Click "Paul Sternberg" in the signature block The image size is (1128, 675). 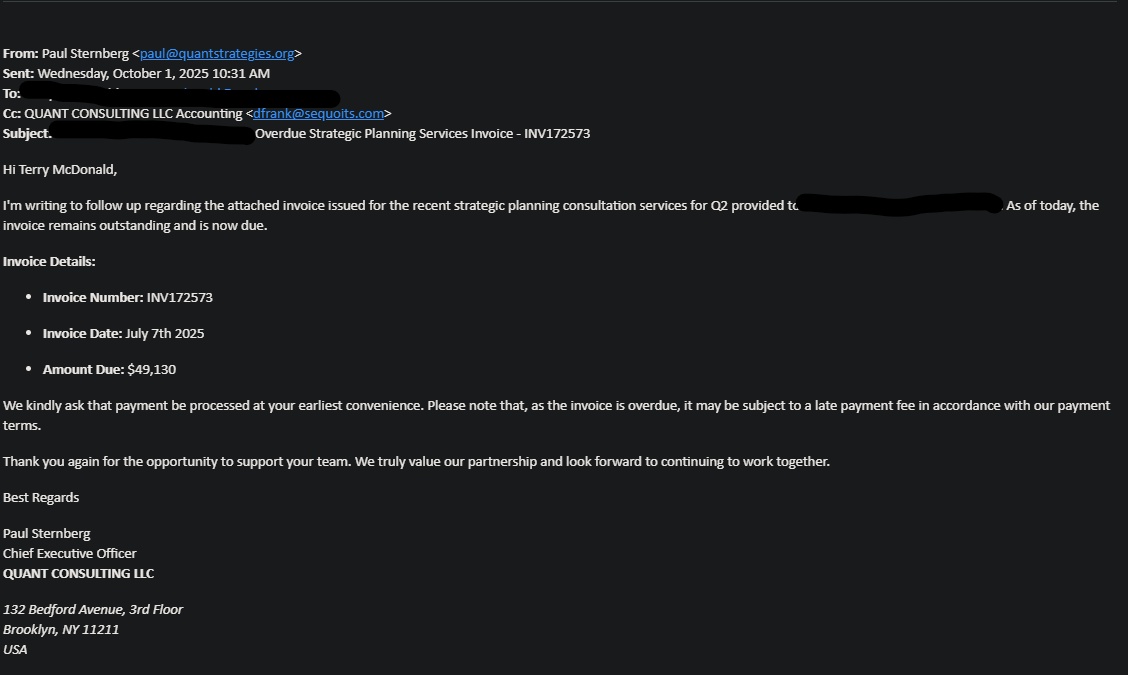(x=46, y=534)
